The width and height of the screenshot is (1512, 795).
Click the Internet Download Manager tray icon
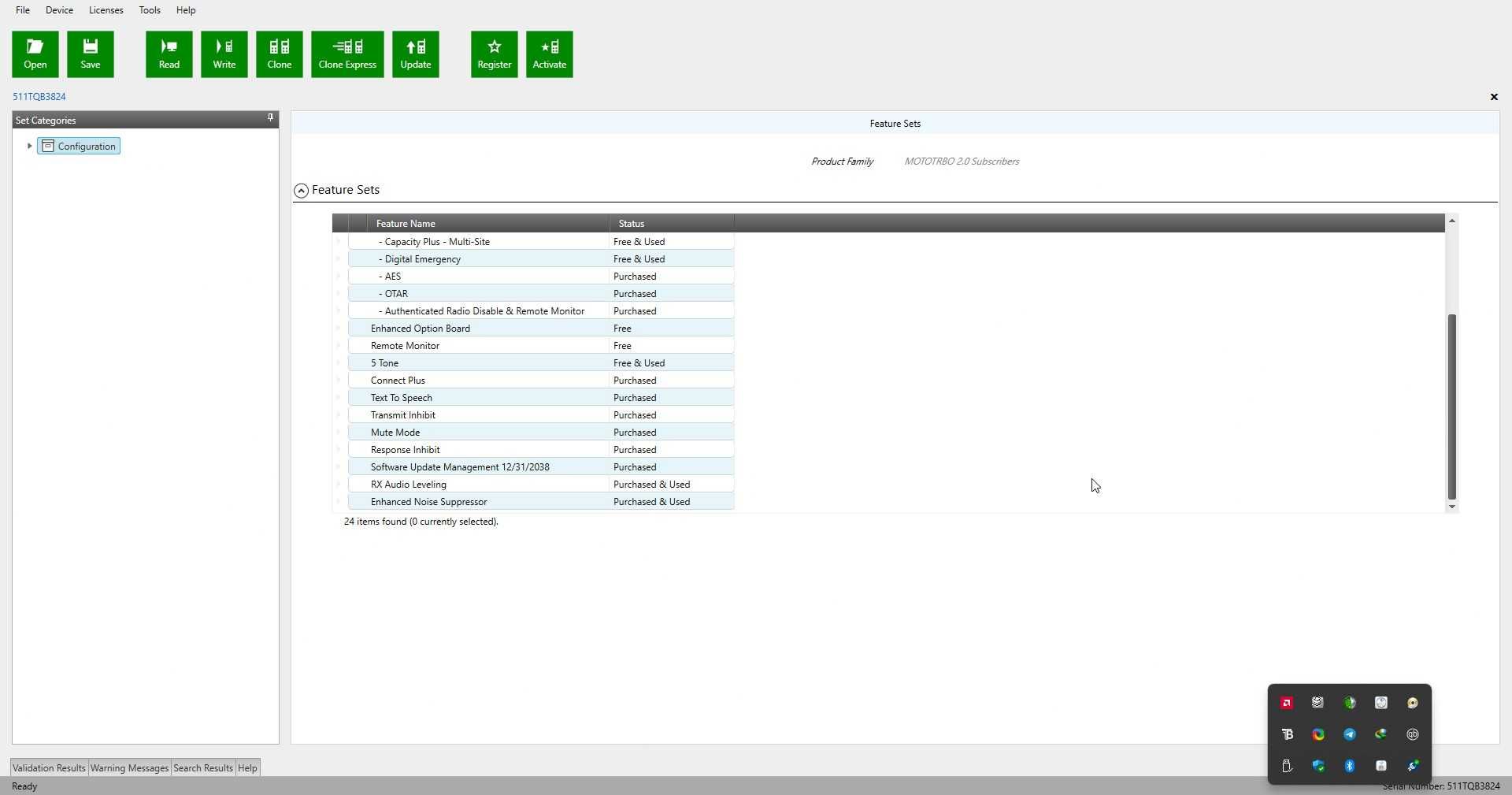pos(1381,734)
